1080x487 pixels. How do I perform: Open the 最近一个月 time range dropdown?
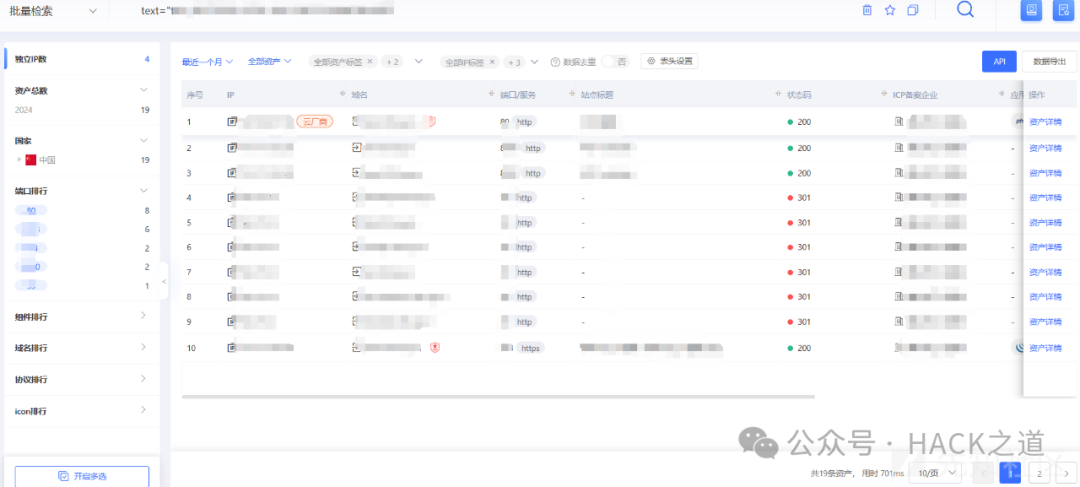click(x=207, y=61)
